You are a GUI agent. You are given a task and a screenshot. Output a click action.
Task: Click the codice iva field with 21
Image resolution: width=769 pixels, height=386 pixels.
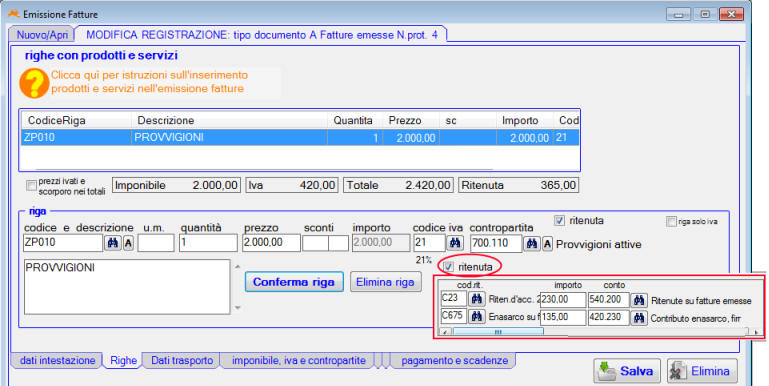point(429,243)
